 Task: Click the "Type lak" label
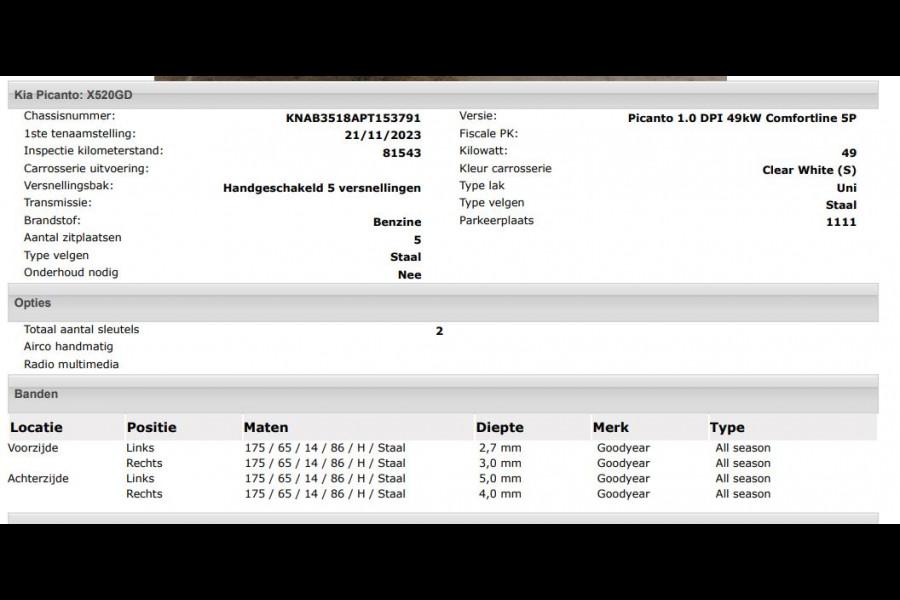pyautogui.click(x=482, y=185)
